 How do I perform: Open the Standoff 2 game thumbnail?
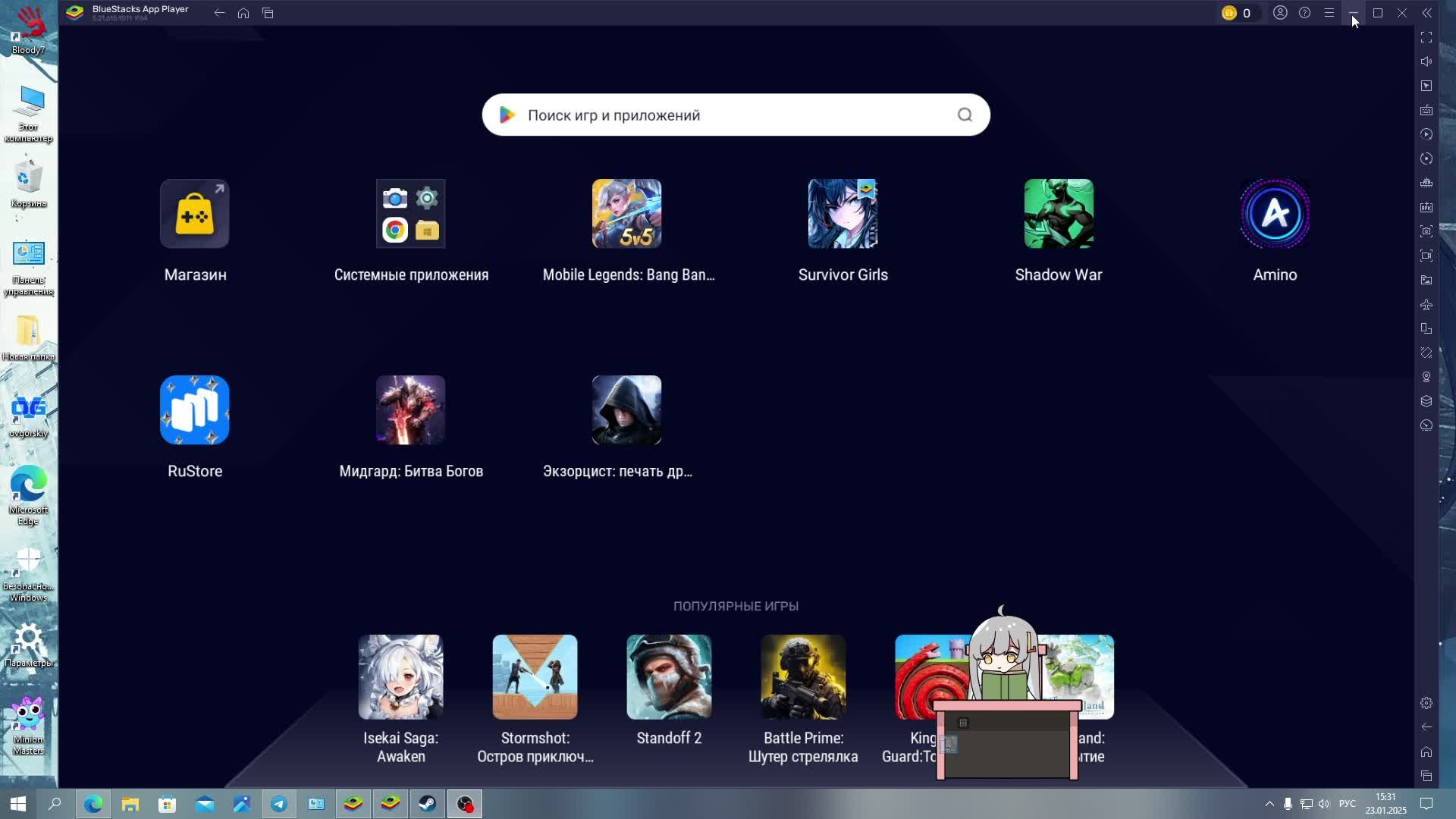tap(670, 677)
